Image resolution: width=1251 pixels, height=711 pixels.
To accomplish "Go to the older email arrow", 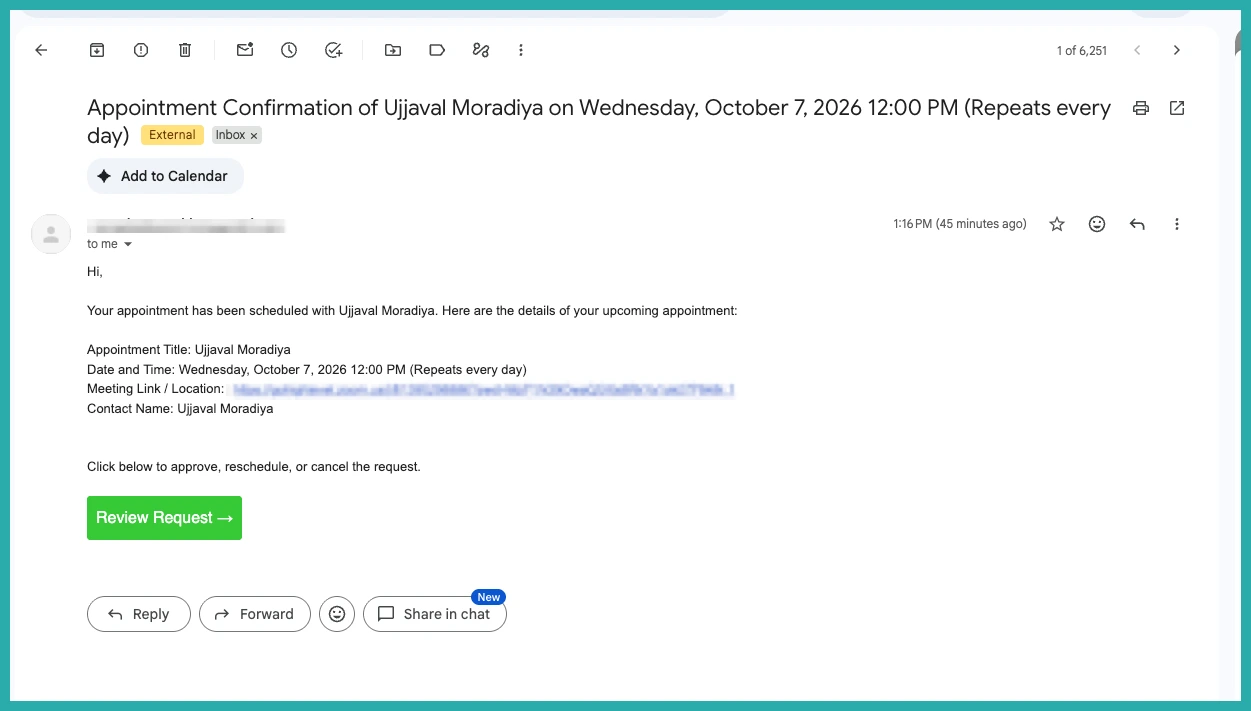I will (1177, 50).
